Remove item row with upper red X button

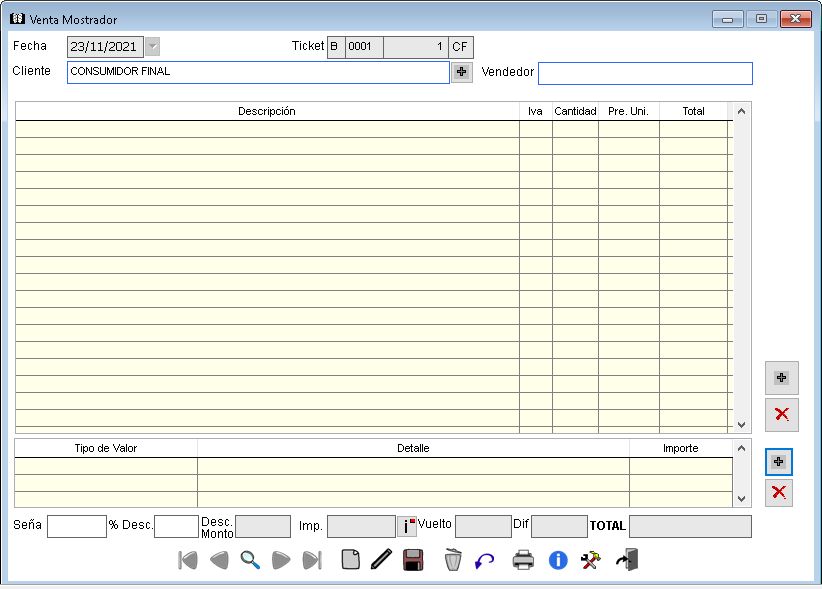pos(781,414)
